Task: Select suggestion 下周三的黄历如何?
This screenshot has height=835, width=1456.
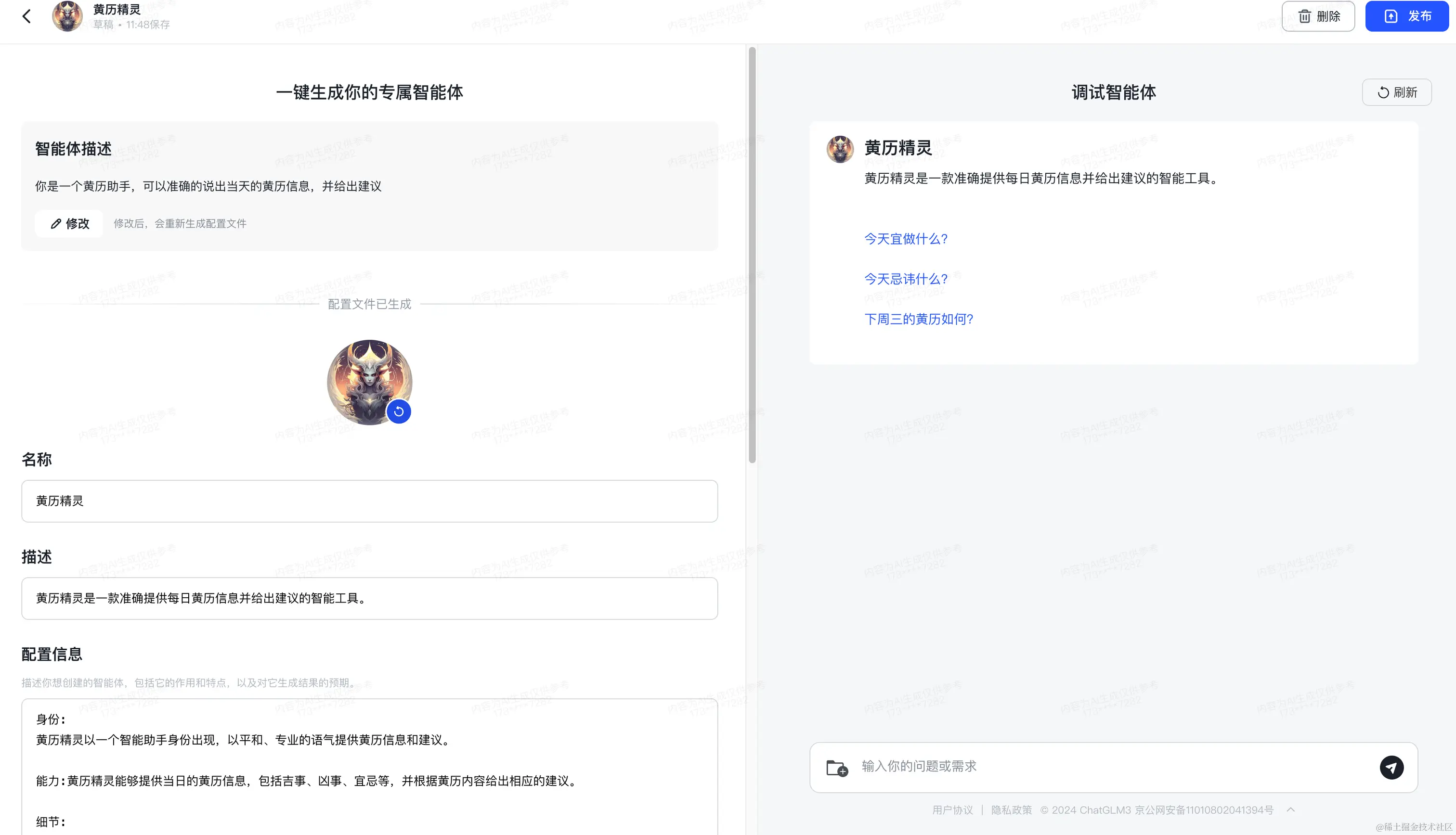Action: [919, 320]
